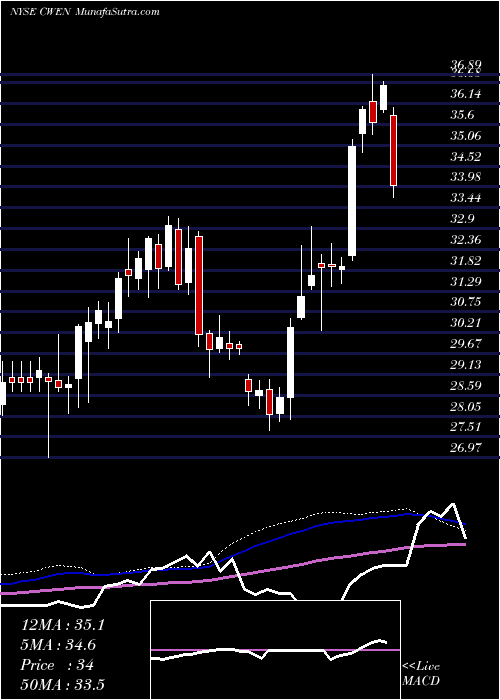The image size is (500, 700).
Task: Click the Price : 34 readout
Action: point(57,665)
